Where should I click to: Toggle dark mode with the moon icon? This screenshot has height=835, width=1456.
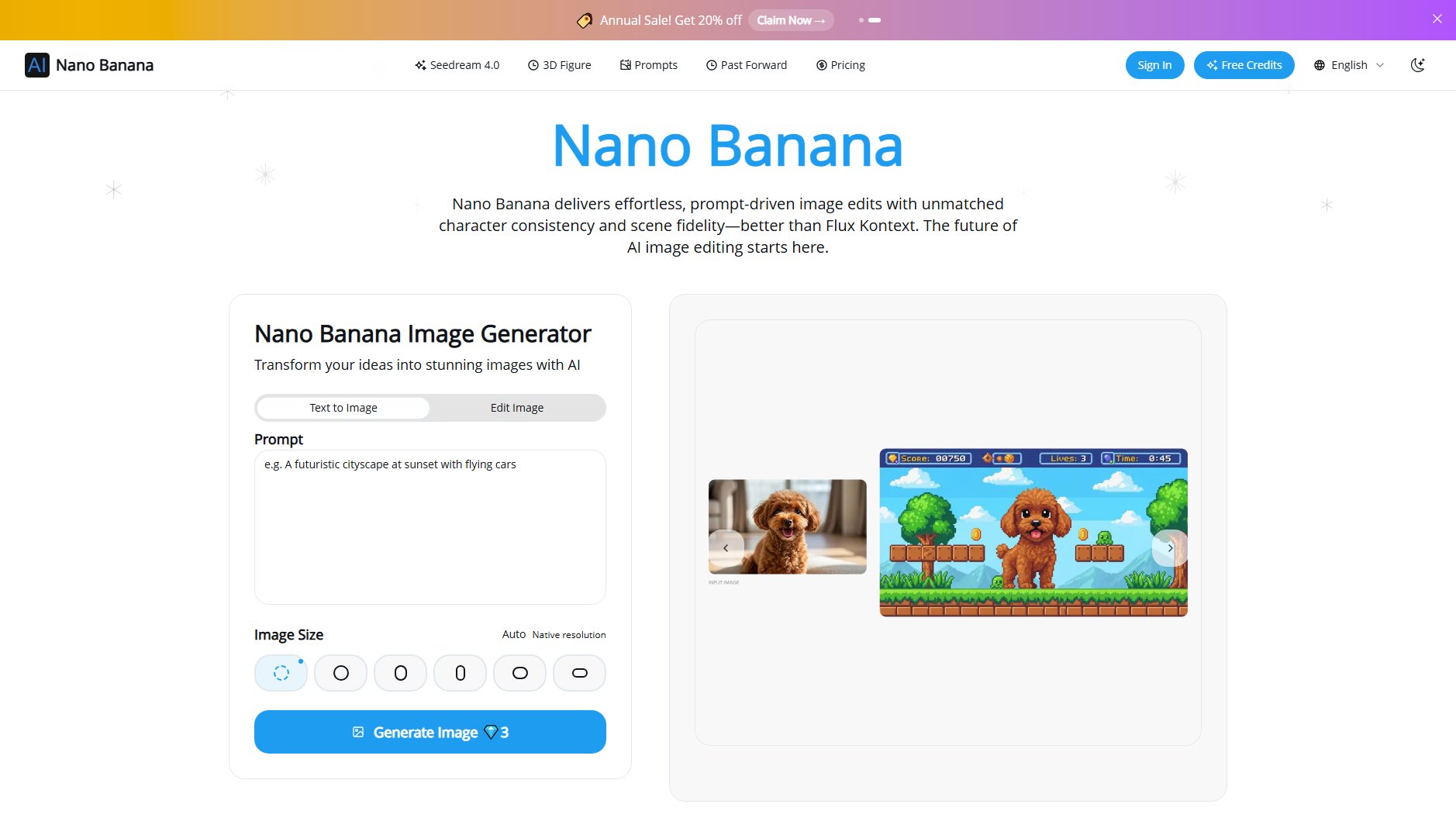[x=1417, y=65]
